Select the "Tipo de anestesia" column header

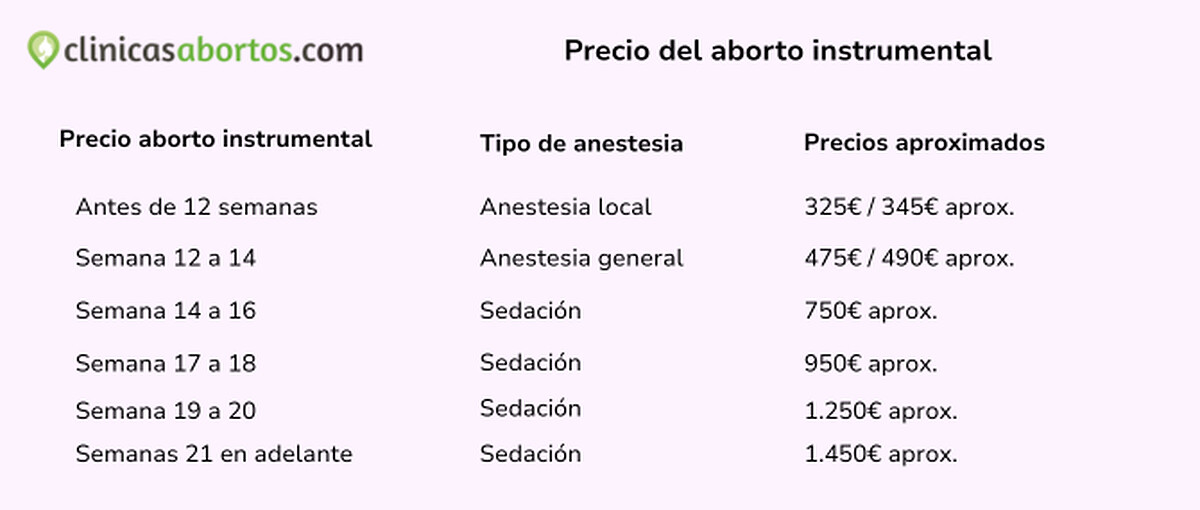(x=581, y=143)
